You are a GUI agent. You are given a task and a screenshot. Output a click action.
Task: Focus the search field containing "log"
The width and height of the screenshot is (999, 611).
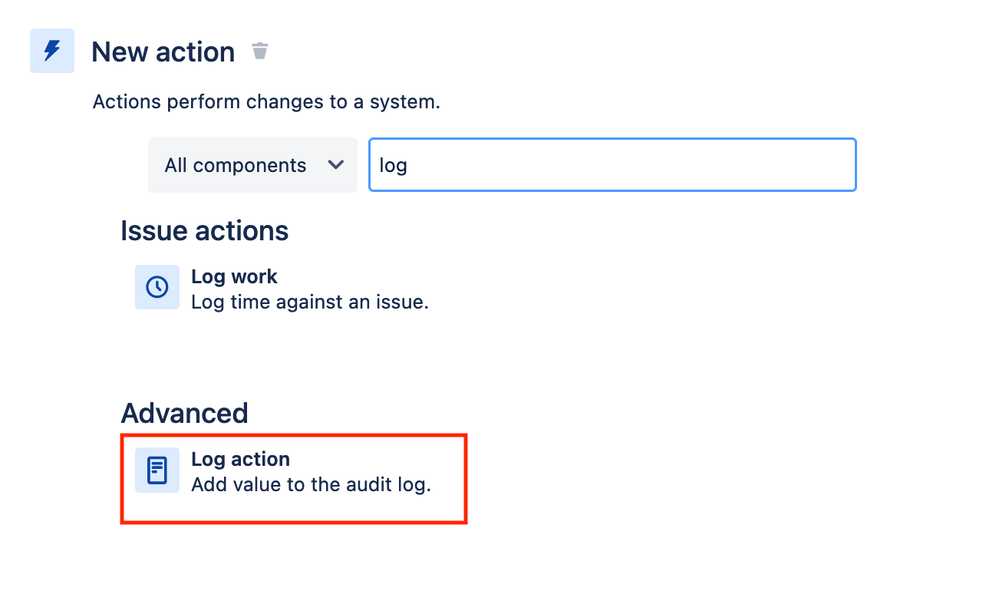coord(612,165)
